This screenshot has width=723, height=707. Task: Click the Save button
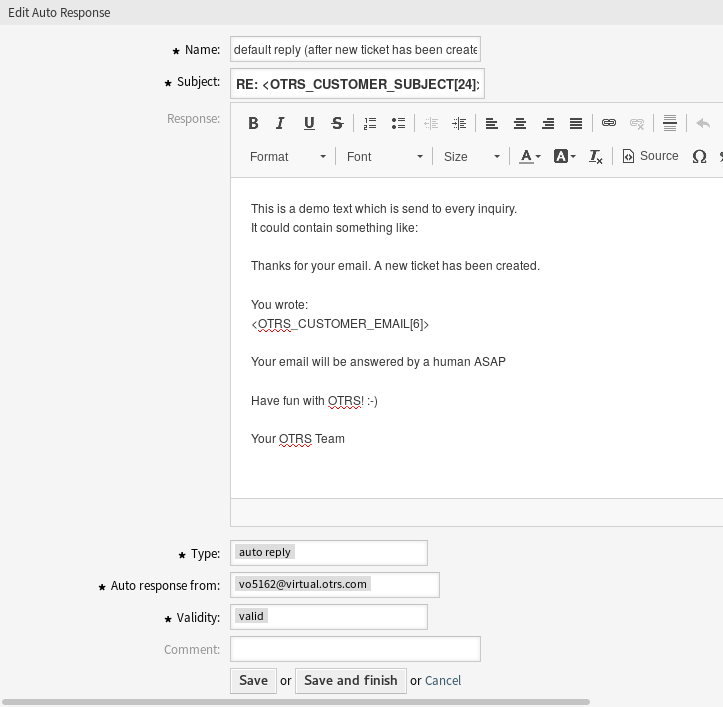[x=253, y=681]
